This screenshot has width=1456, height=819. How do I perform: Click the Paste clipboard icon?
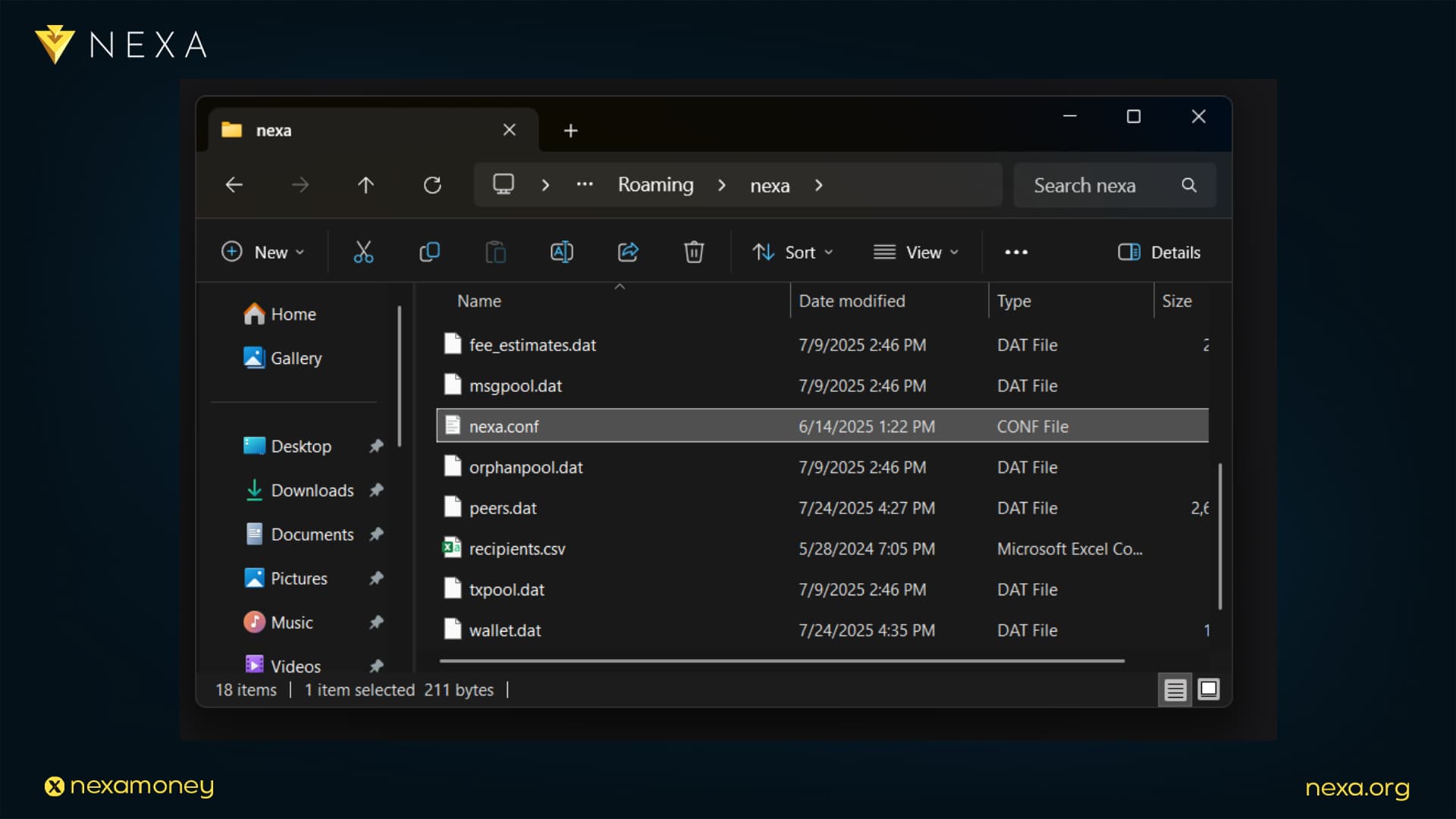[495, 252]
